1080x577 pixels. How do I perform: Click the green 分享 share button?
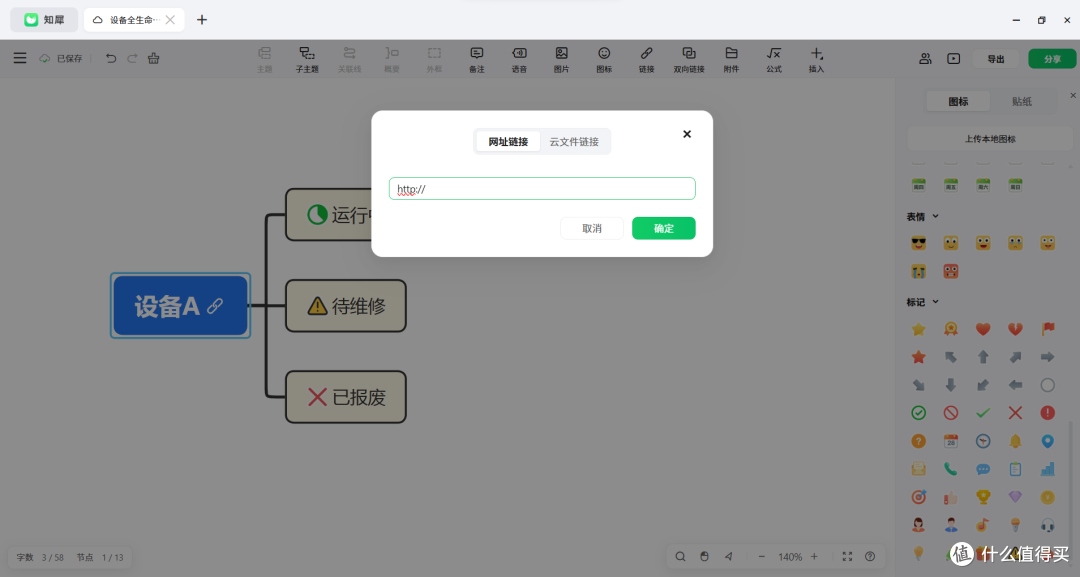pos(1052,59)
